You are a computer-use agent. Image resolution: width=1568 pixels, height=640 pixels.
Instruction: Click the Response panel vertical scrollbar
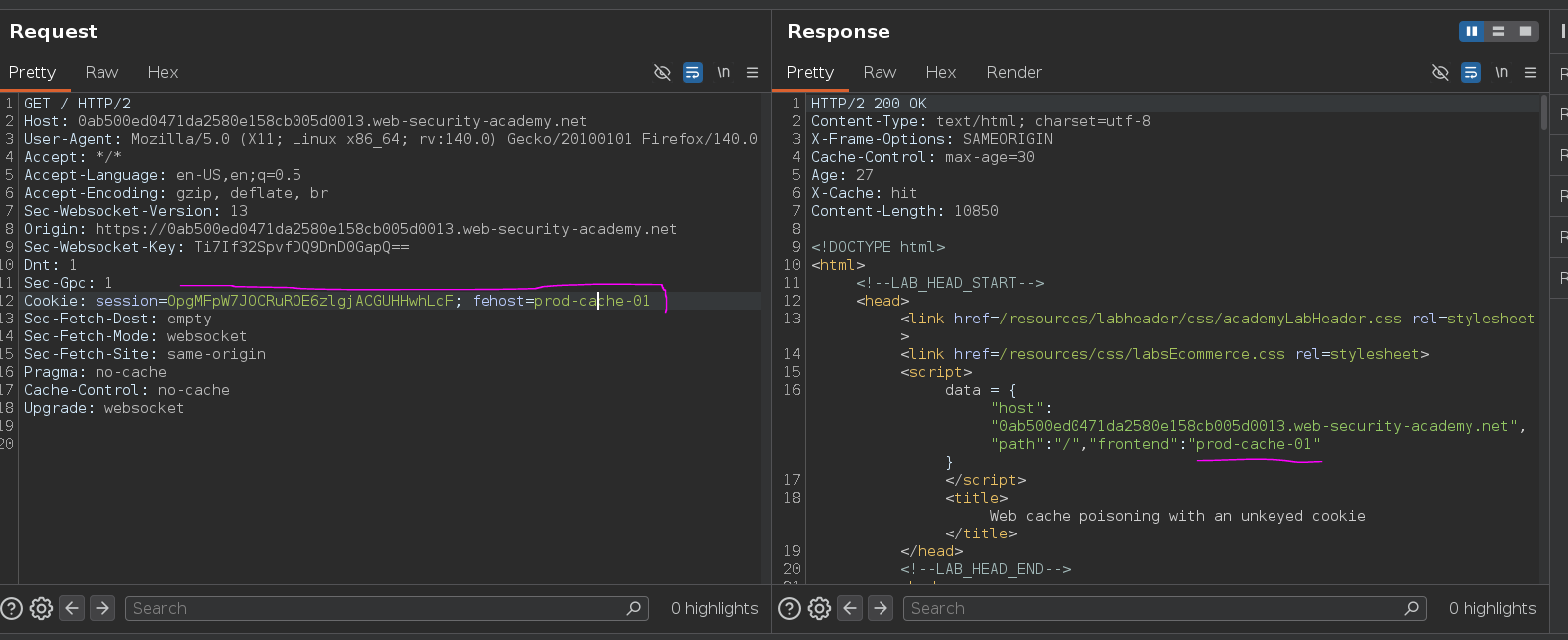click(1544, 112)
